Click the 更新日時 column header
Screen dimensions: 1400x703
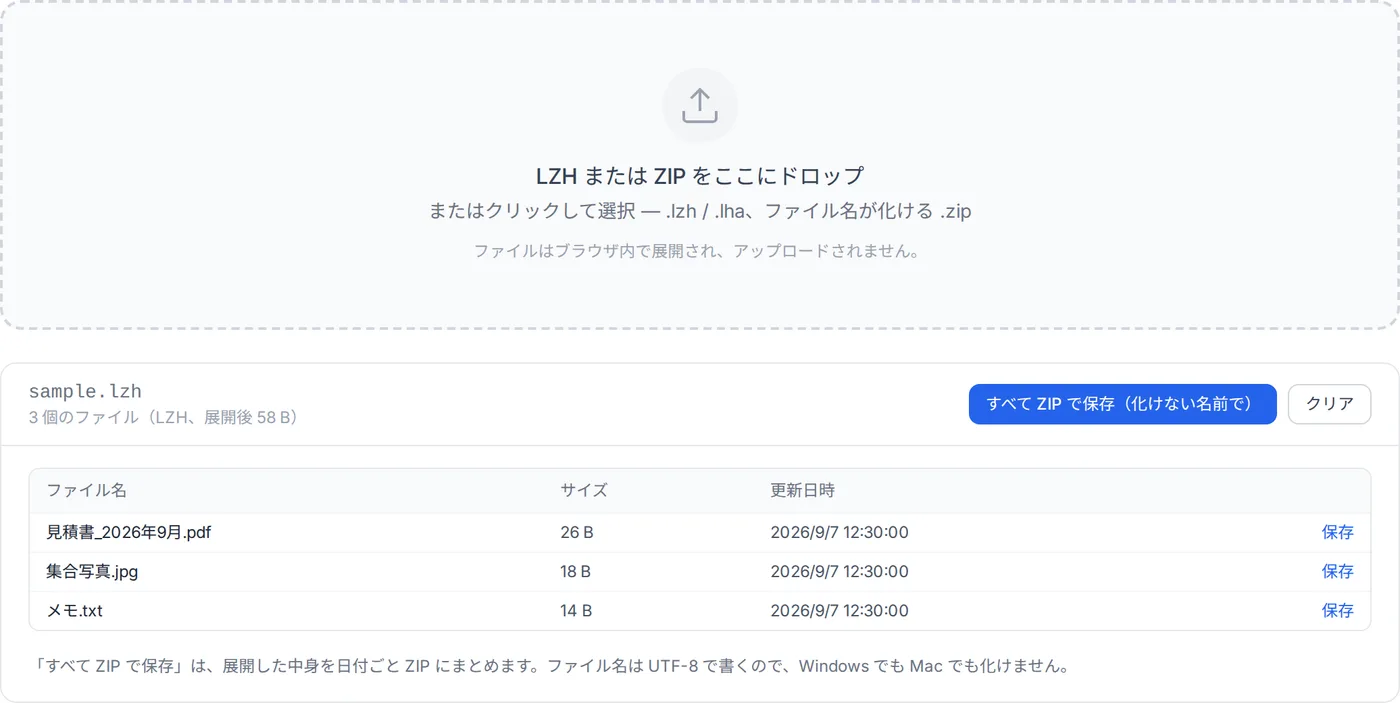pyautogui.click(x=802, y=490)
